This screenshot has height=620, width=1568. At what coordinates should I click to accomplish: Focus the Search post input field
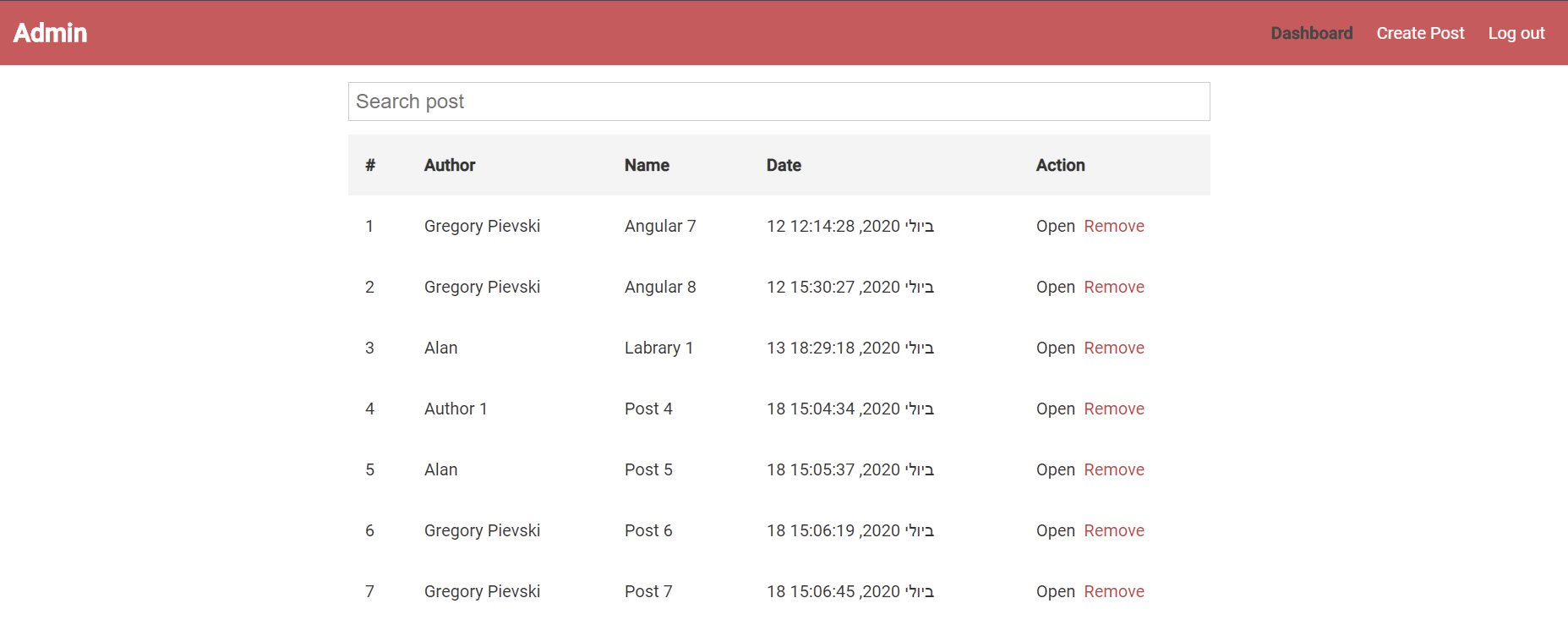pos(779,102)
